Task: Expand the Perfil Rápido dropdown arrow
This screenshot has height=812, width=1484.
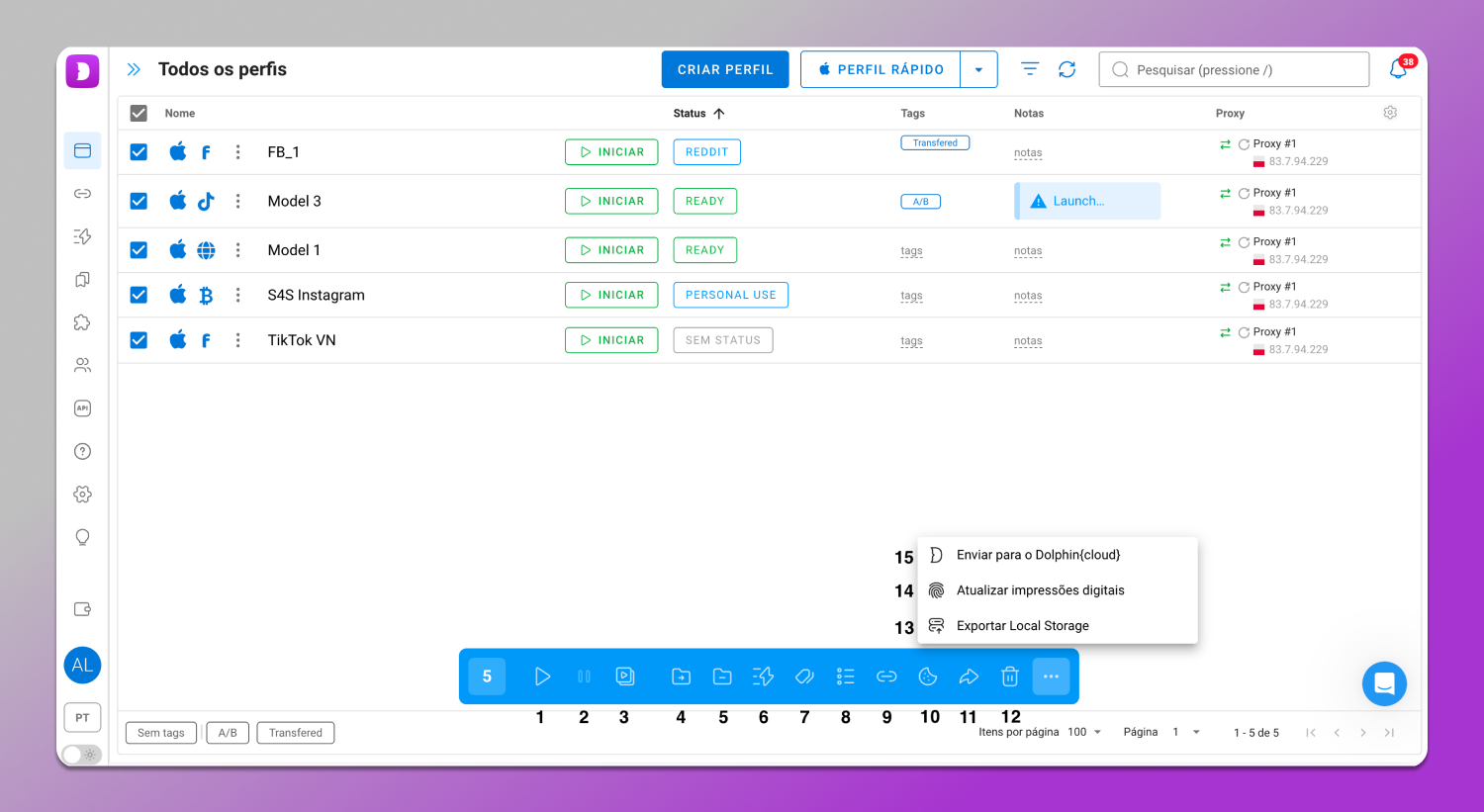Action: pyautogui.click(x=978, y=70)
